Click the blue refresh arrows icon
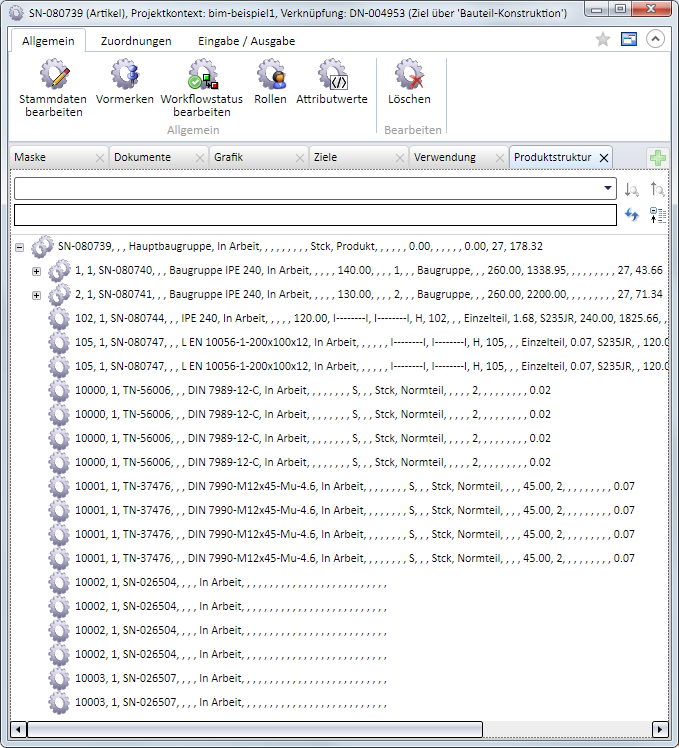This screenshot has height=748, width=679. [632, 215]
